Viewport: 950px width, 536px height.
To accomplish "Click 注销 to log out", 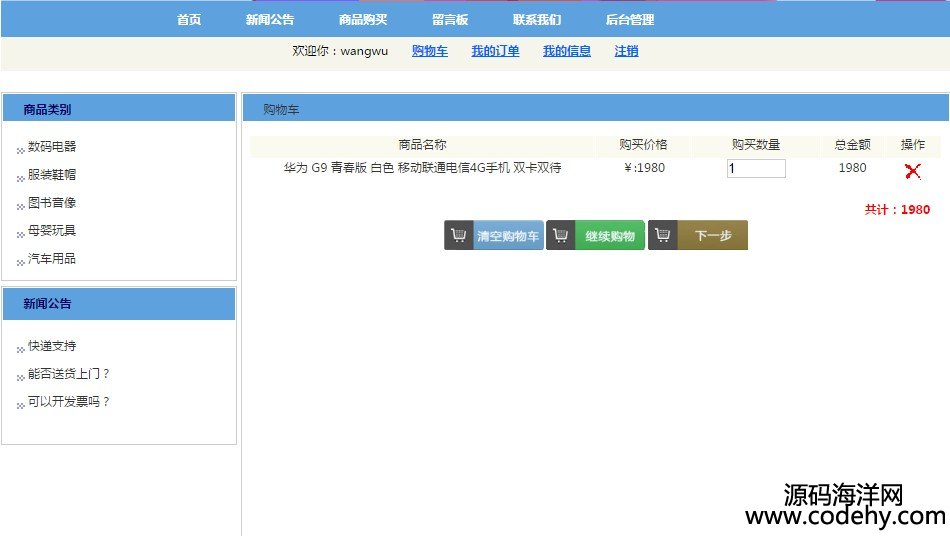I will pos(626,51).
